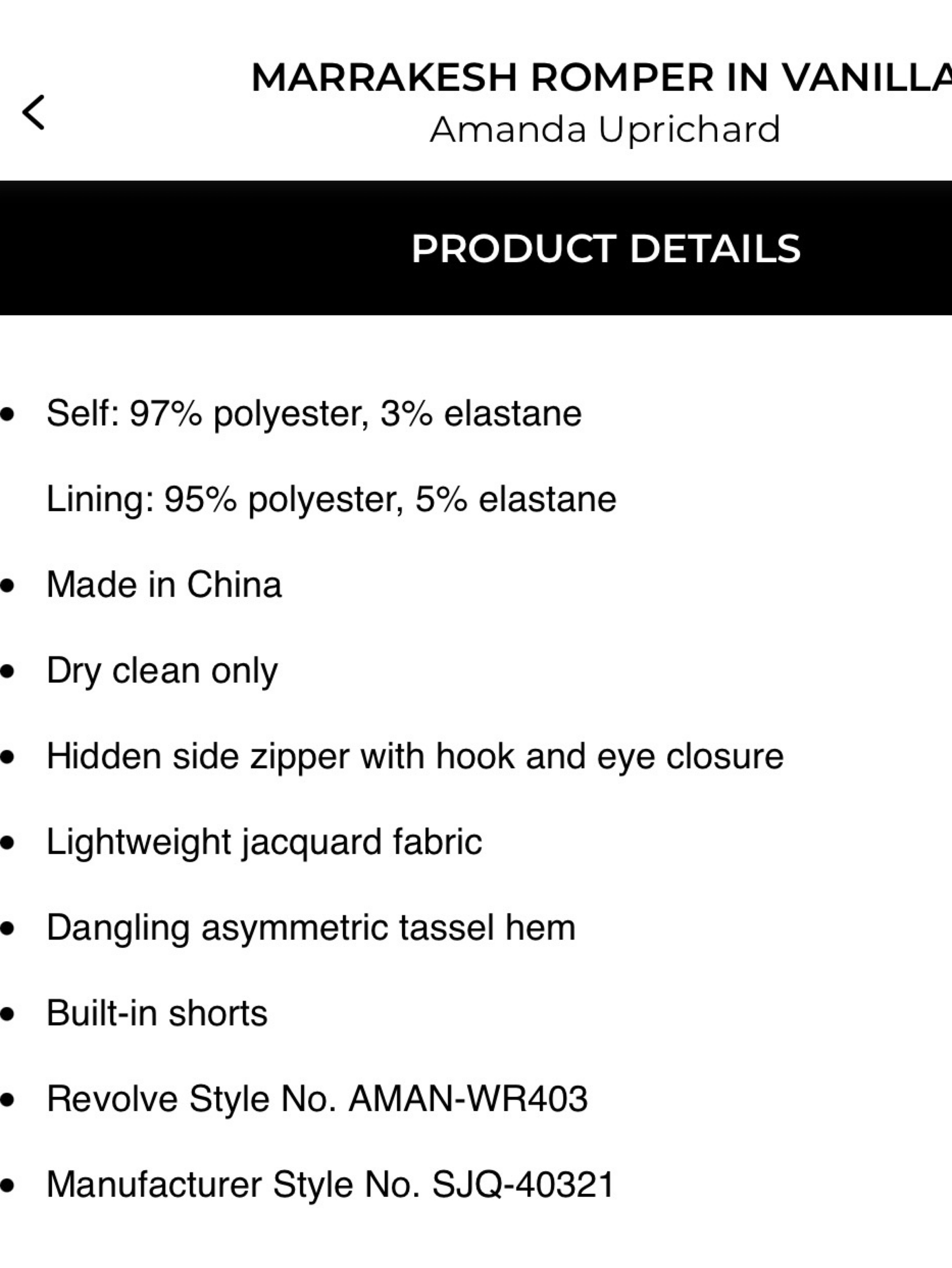Select the Marrakesh Romper in Vanilla title
The image size is (952, 1268).
[601, 77]
